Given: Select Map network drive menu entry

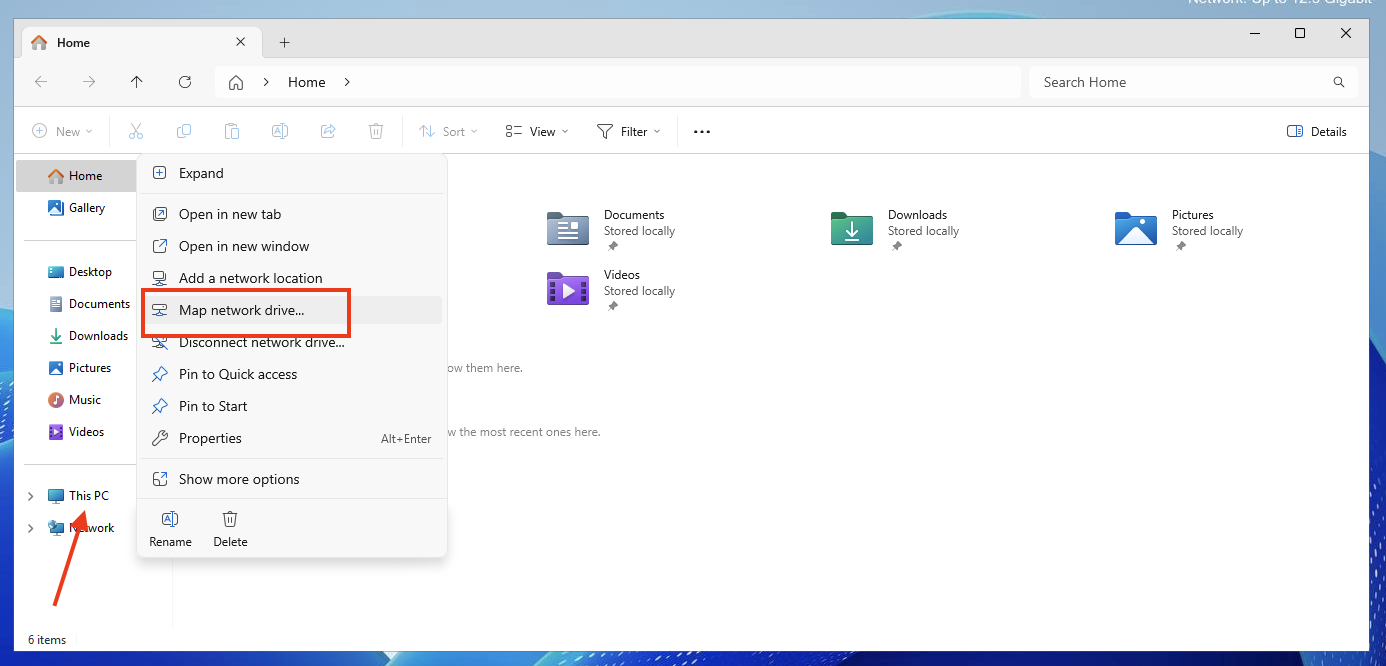Looking at the screenshot, I should (241, 310).
